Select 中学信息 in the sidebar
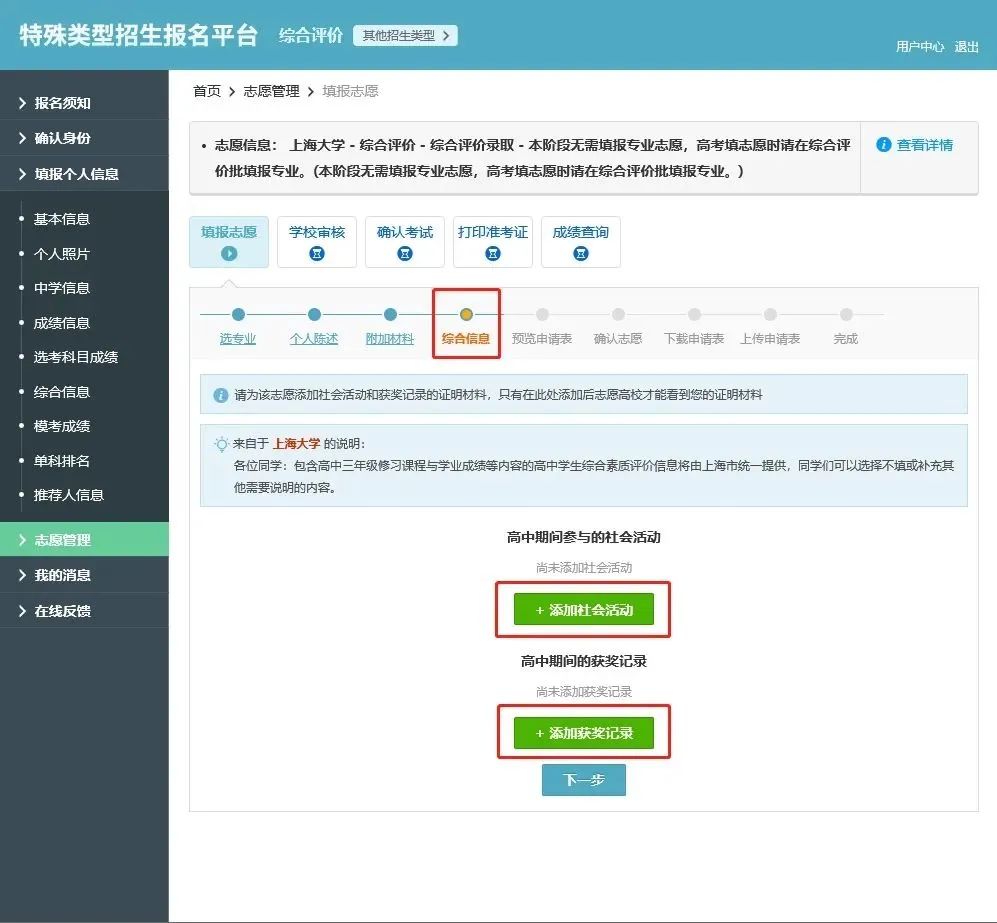 (x=62, y=288)
